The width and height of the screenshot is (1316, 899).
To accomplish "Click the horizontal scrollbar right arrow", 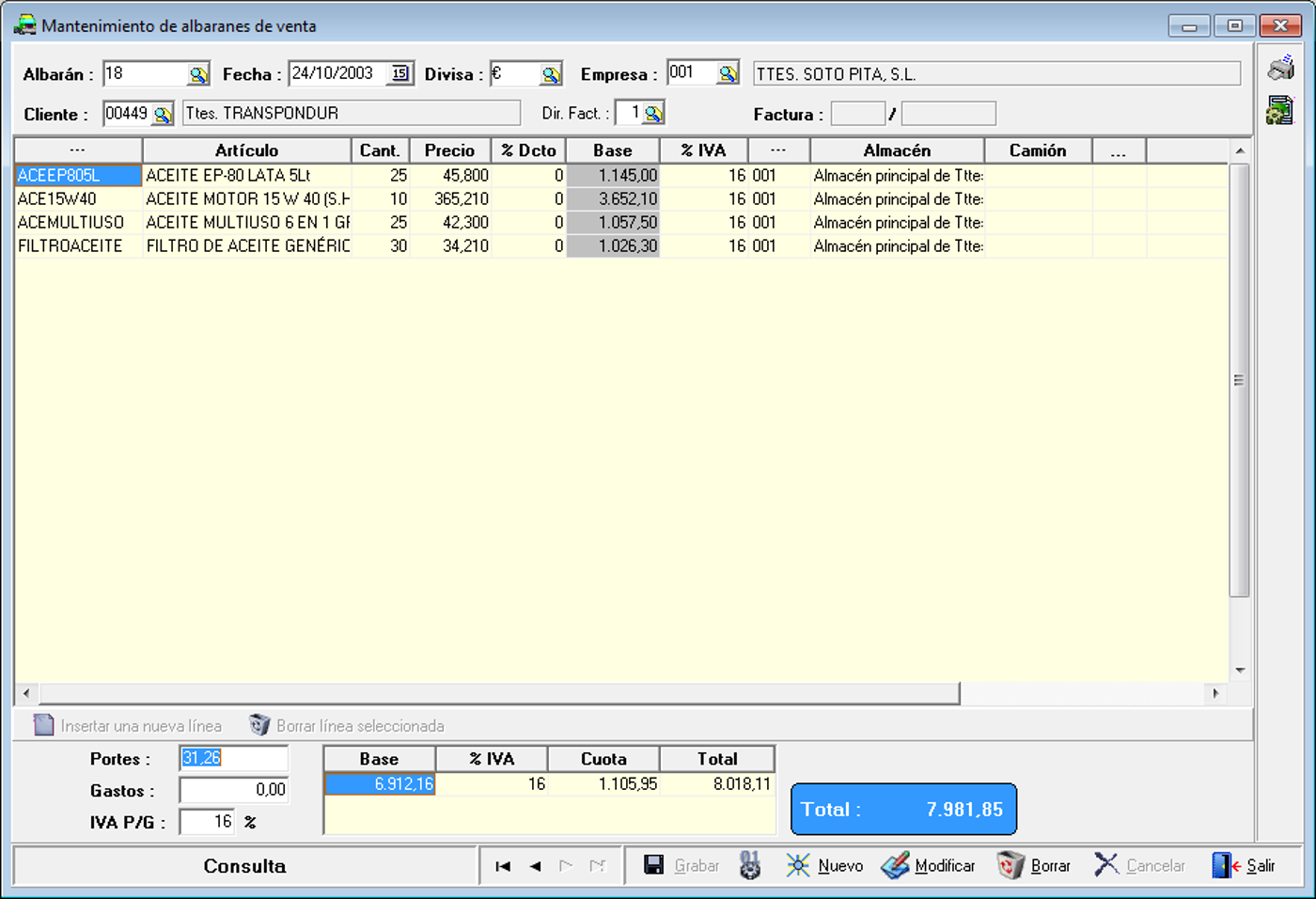I will click(1215, 693).
